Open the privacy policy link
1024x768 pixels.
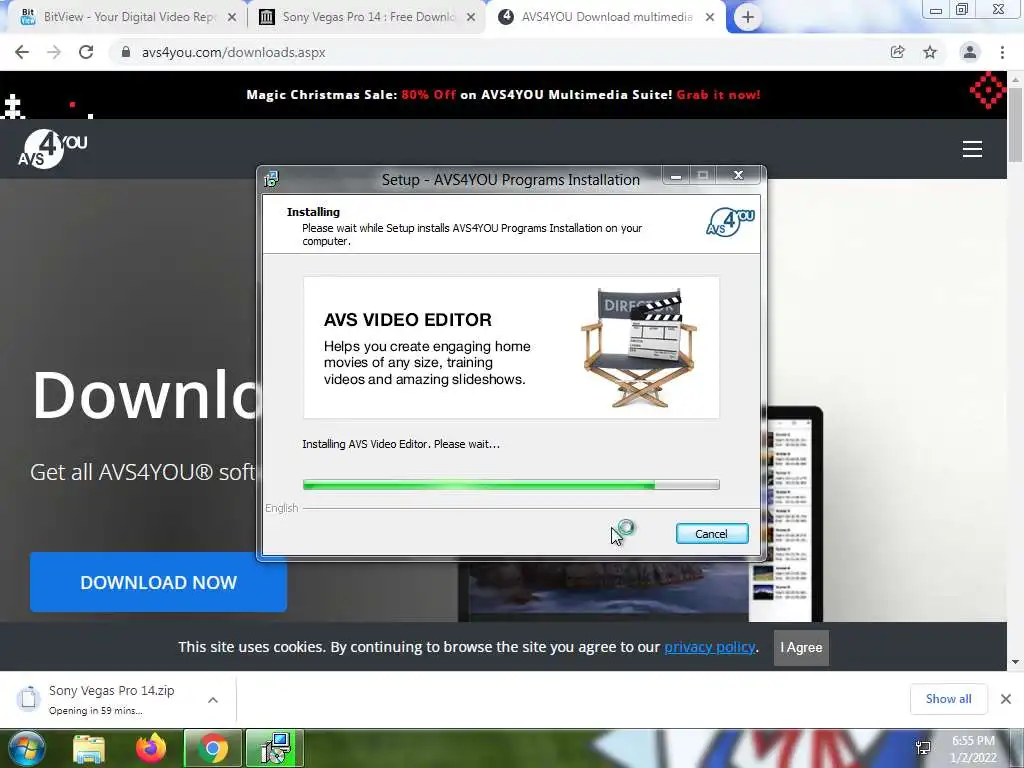pyautogui.click(x=710, y=647)
